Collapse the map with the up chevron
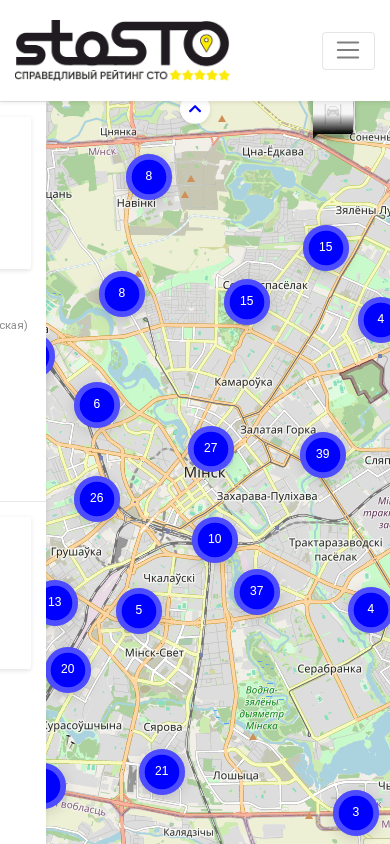This screenshot has width=390, height=844. tap(195, 109)
